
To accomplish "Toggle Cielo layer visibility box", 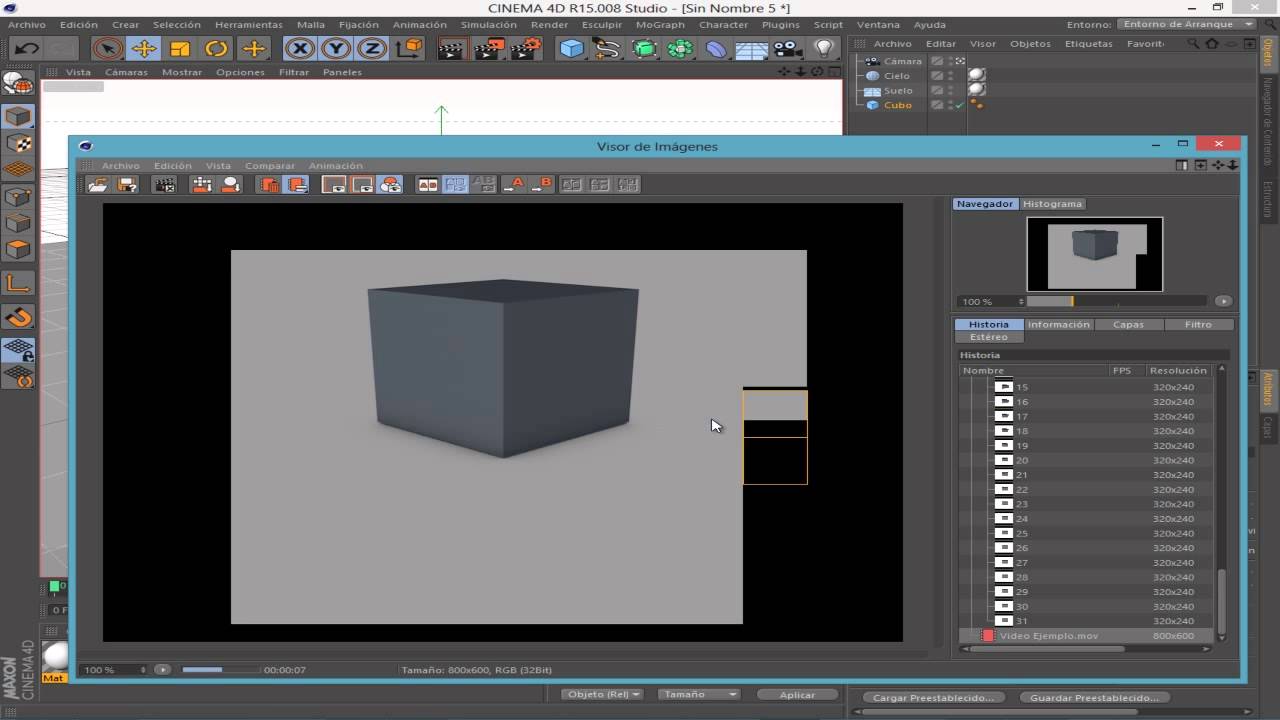I will 937,75.
